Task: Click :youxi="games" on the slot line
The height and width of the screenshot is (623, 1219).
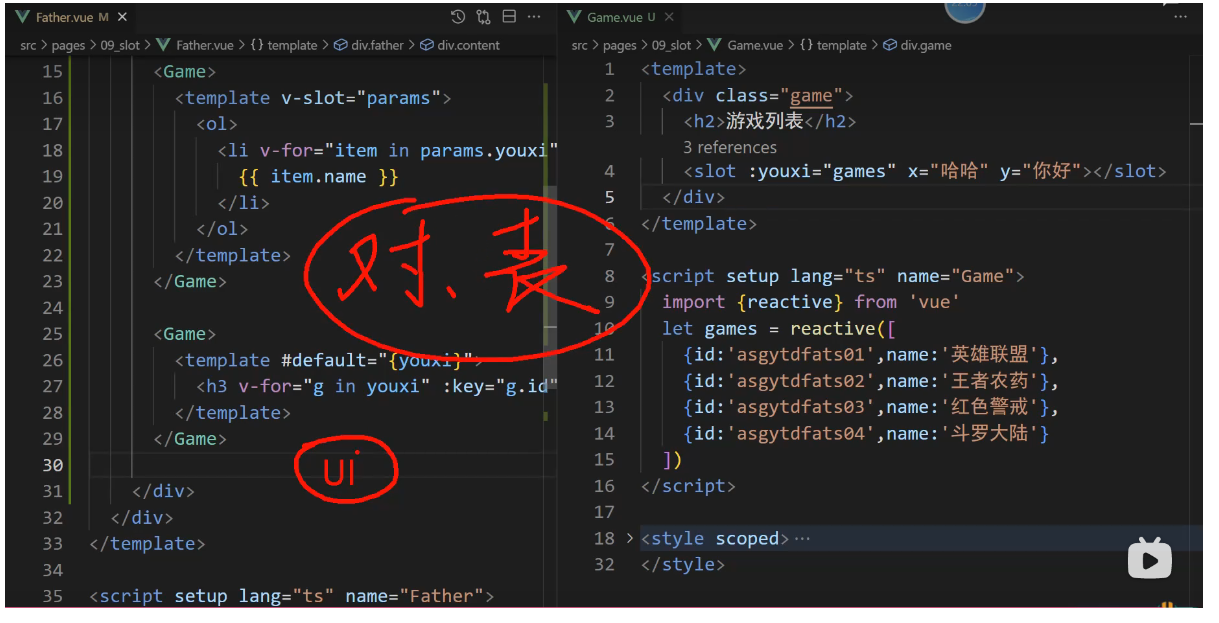Action: (822, 171)
